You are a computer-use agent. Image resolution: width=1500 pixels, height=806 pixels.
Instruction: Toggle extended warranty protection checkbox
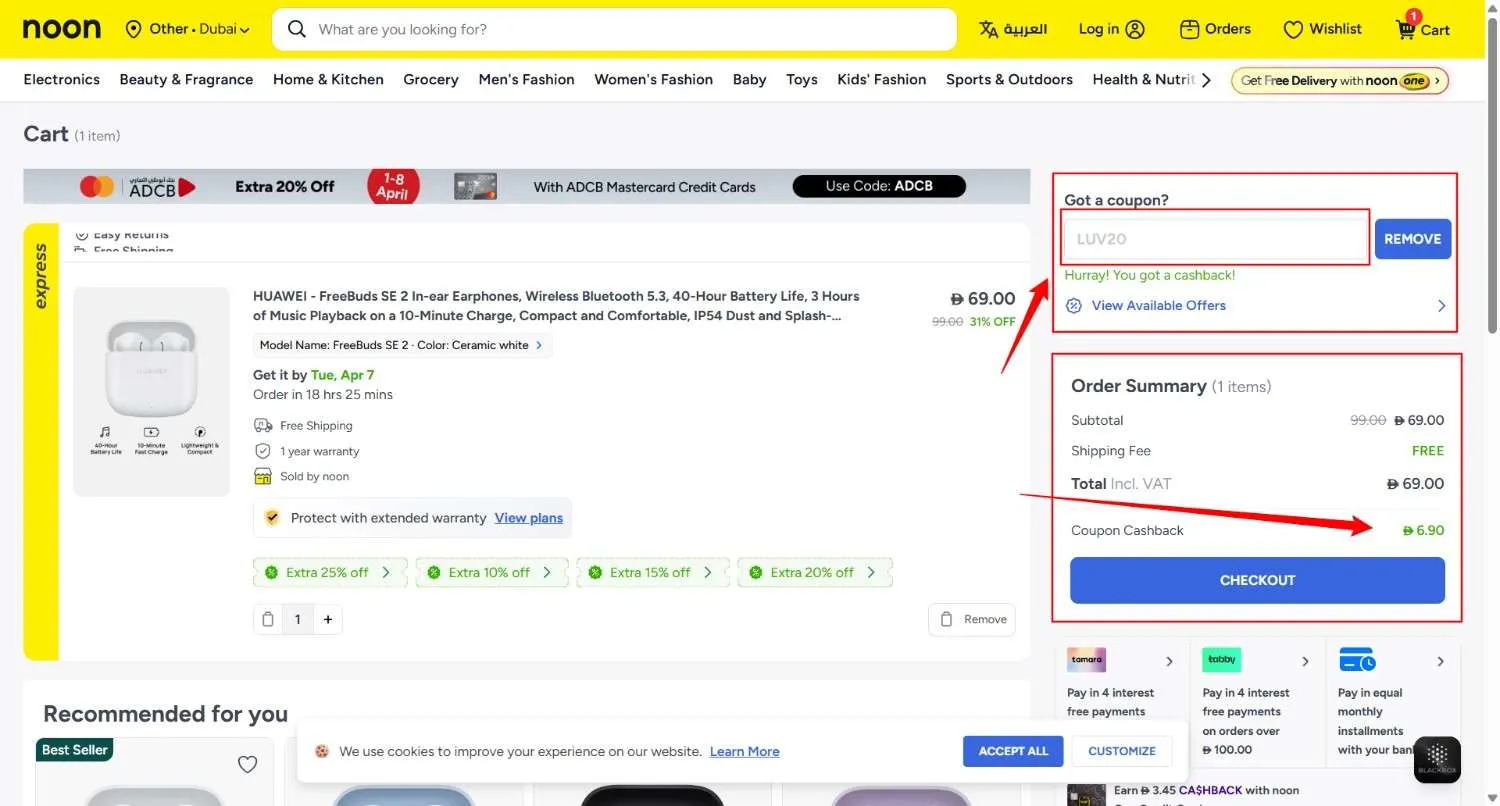point(272,518)
